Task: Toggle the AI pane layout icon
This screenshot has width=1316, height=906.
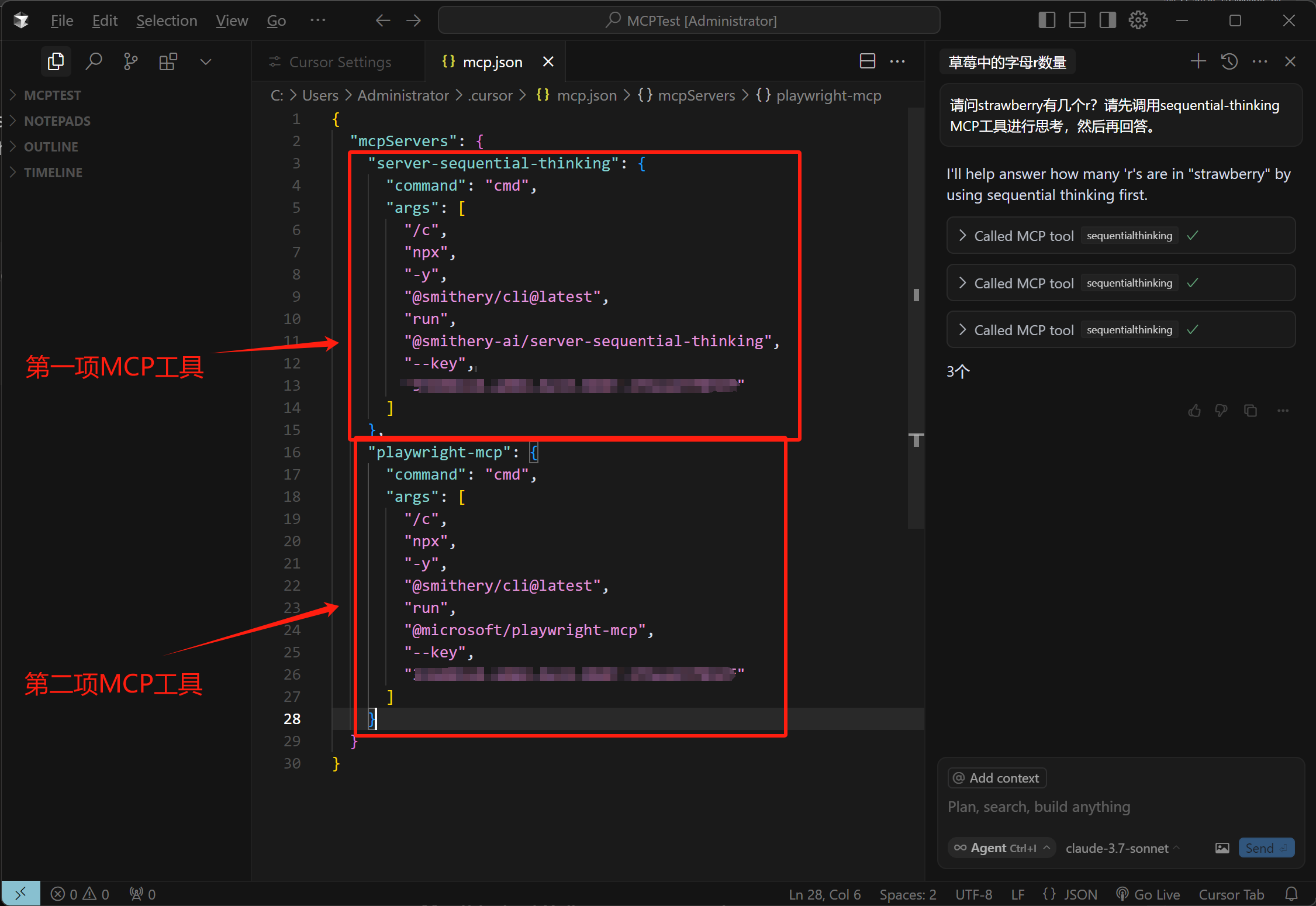Action: (x=1107, y=20)
